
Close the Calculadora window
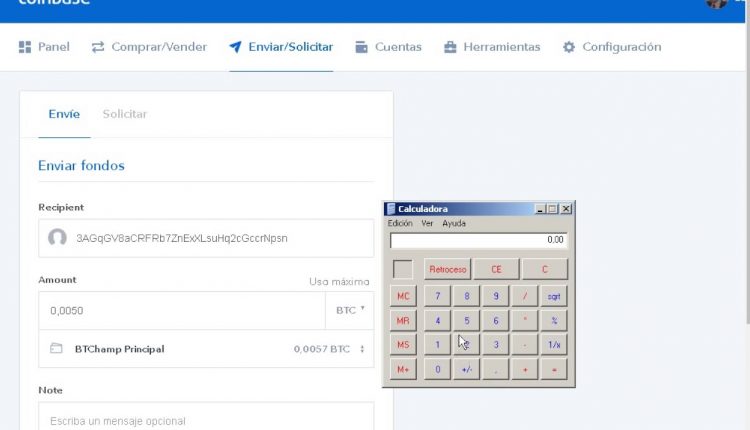pos(566,209)
